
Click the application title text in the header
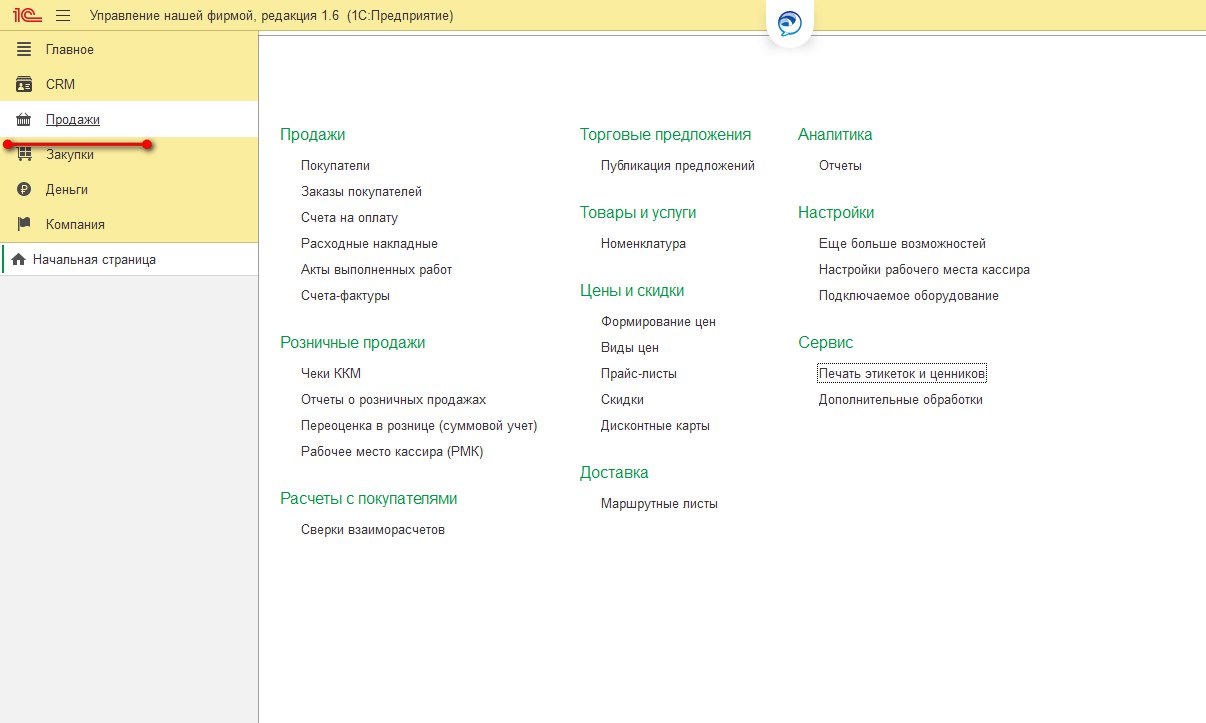(x=271, y=16)
